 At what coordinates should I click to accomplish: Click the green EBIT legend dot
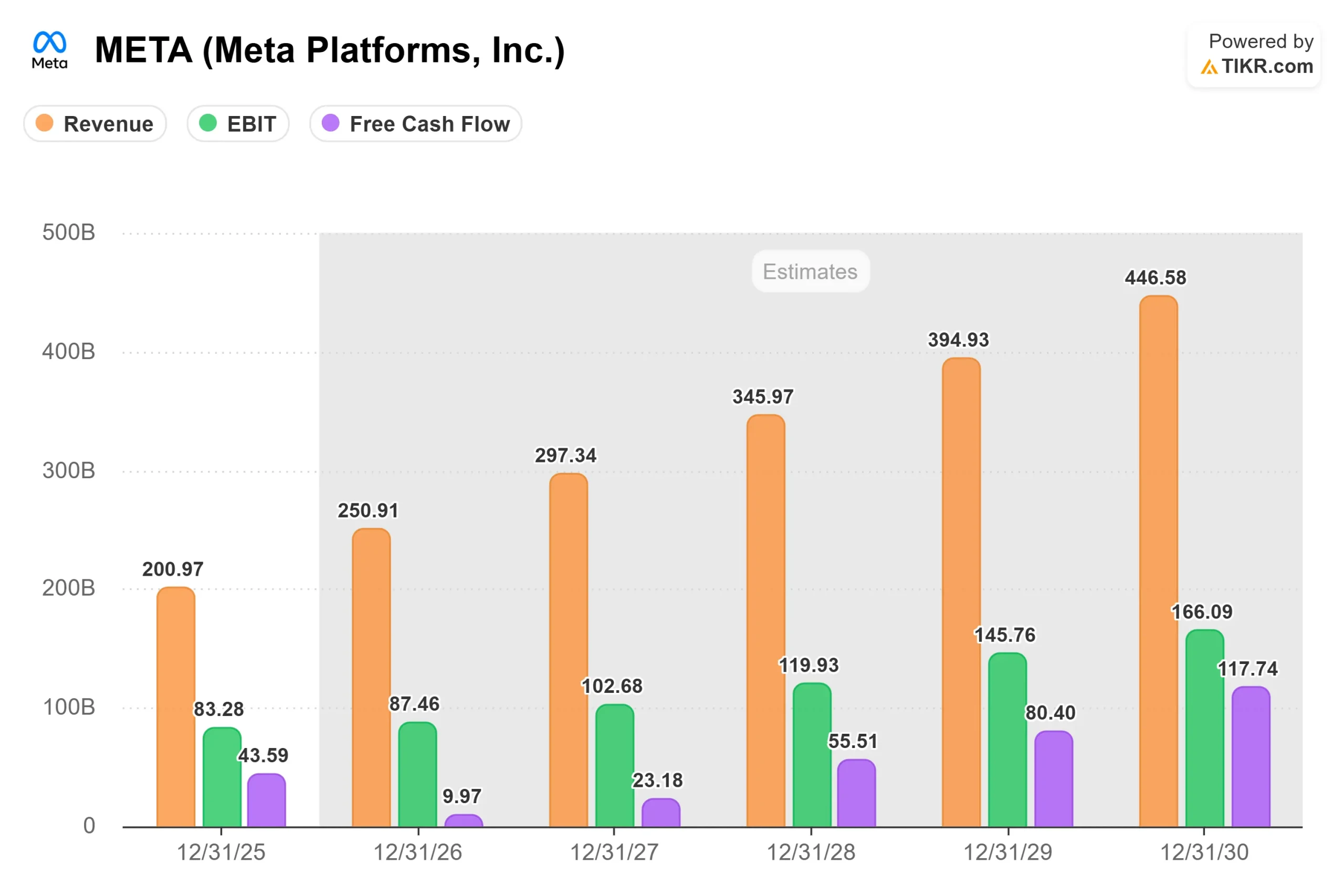(208, 123)
